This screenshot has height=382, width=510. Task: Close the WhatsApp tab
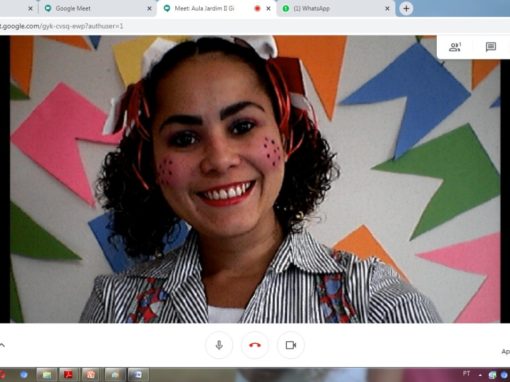[x=387, y=9]
